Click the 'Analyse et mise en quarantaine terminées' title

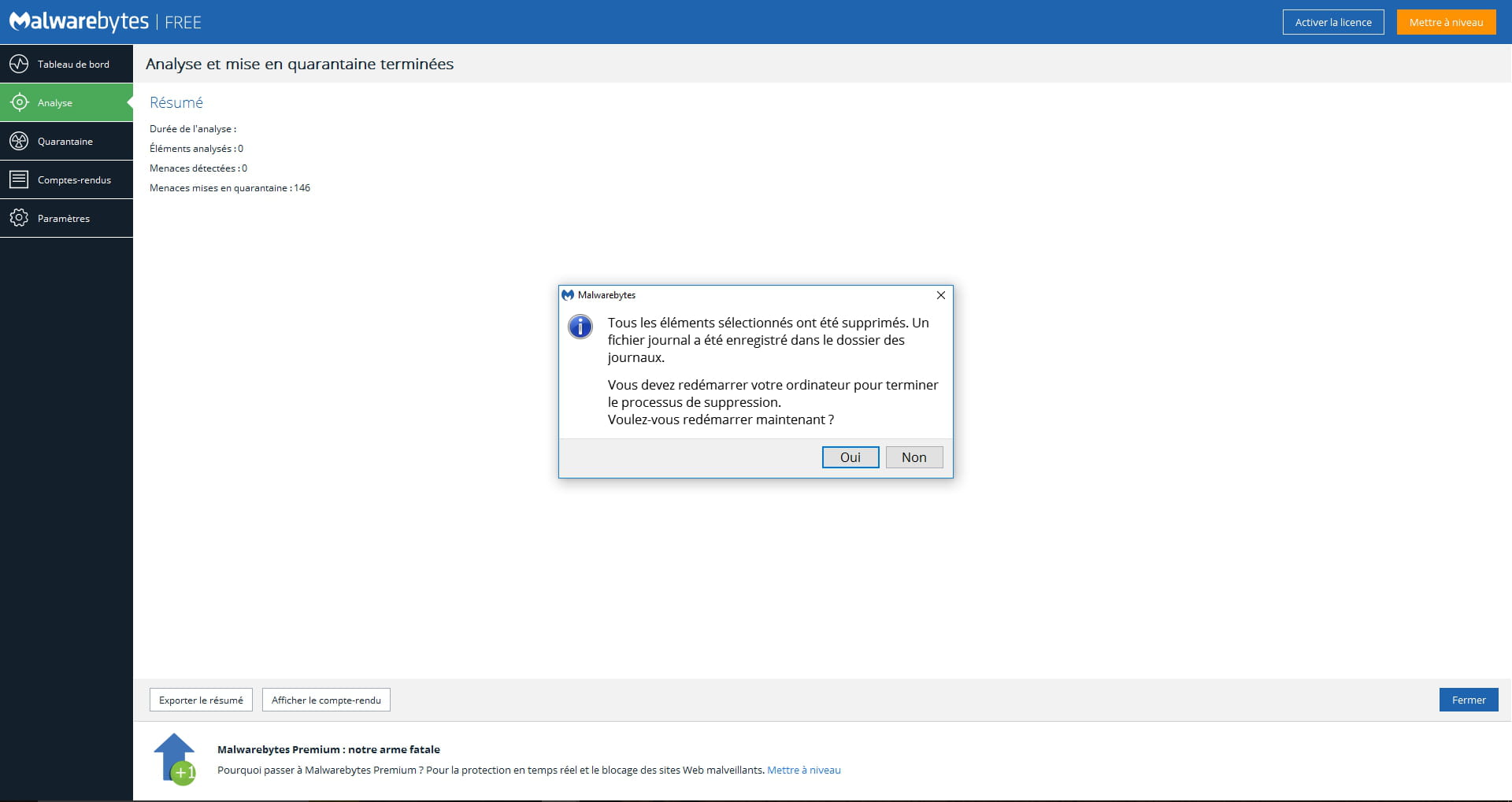(299, 64)
